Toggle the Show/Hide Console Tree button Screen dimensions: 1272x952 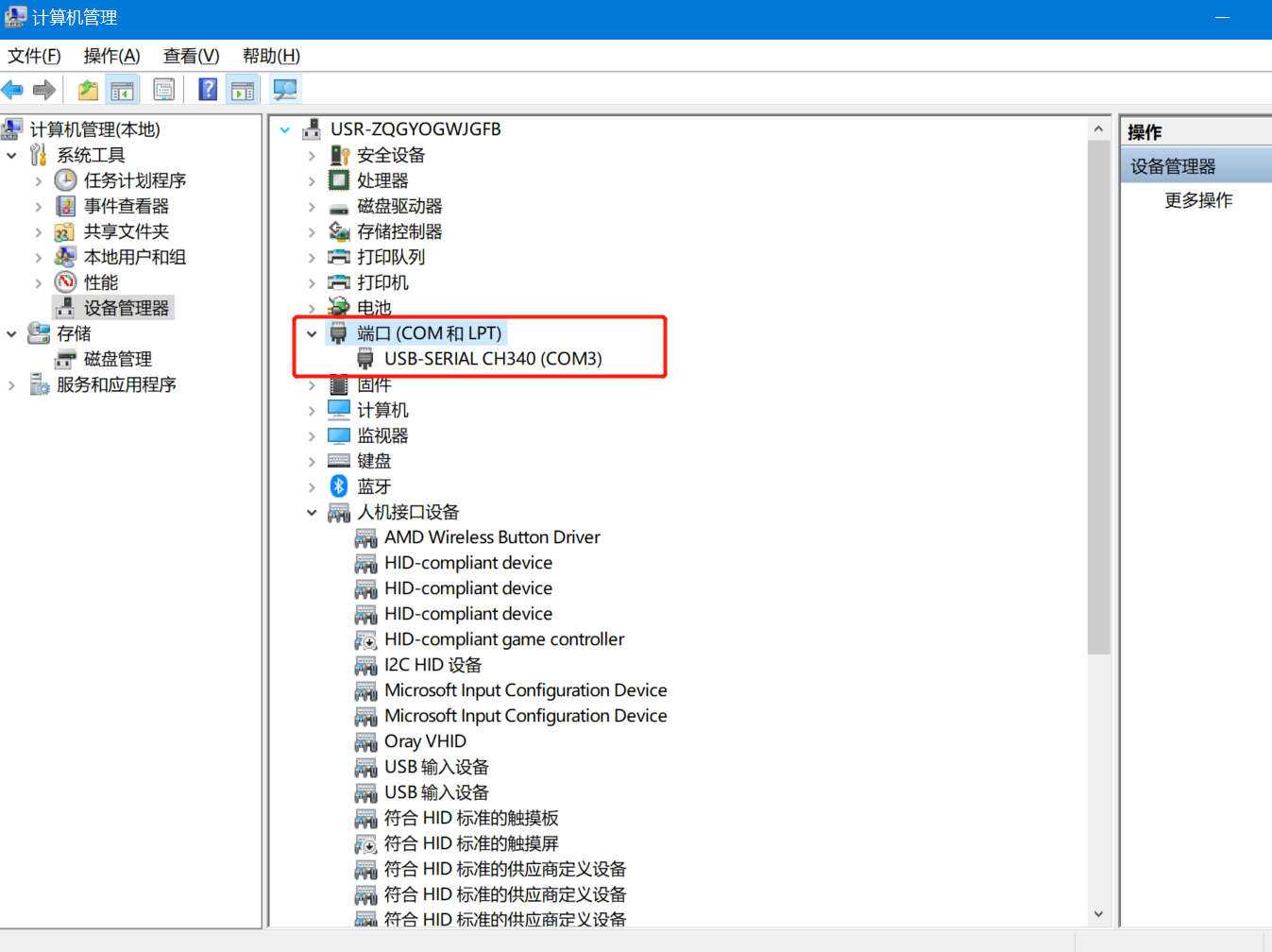coord(122,91)
